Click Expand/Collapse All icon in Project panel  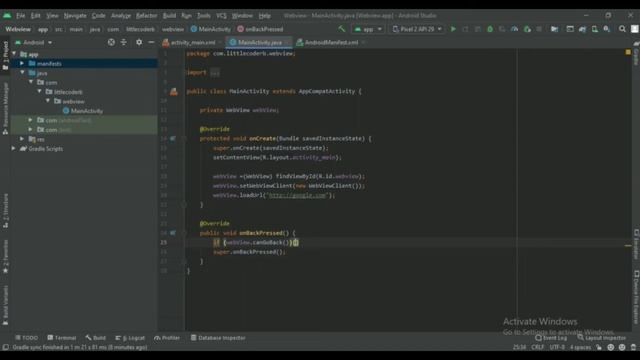pos(124,42)
